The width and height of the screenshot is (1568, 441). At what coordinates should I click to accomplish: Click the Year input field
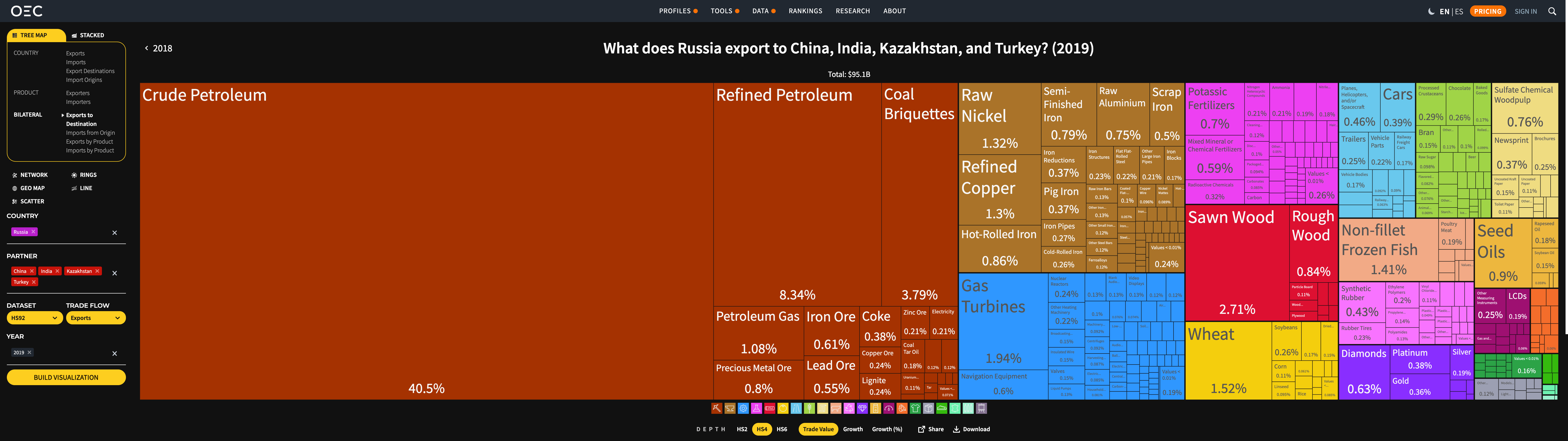[x=66, y=353]
